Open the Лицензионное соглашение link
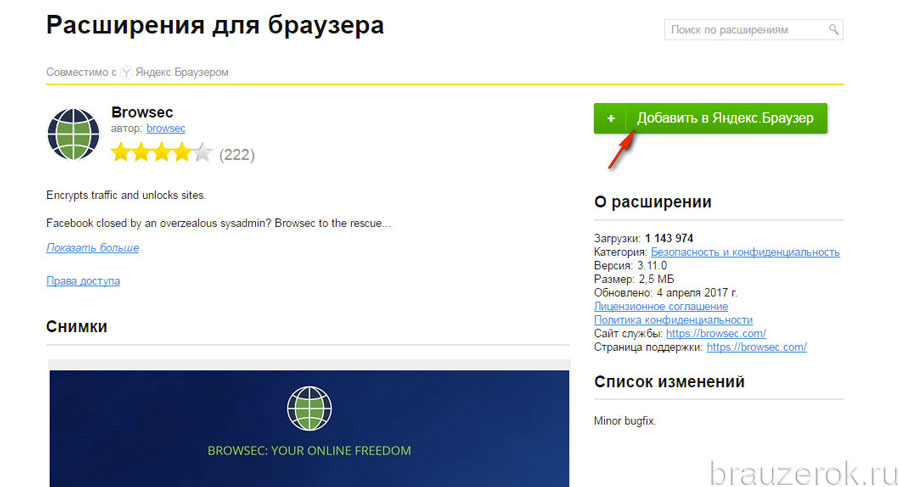The width and height of the screenshot is (900, 487). click(661, 307)
